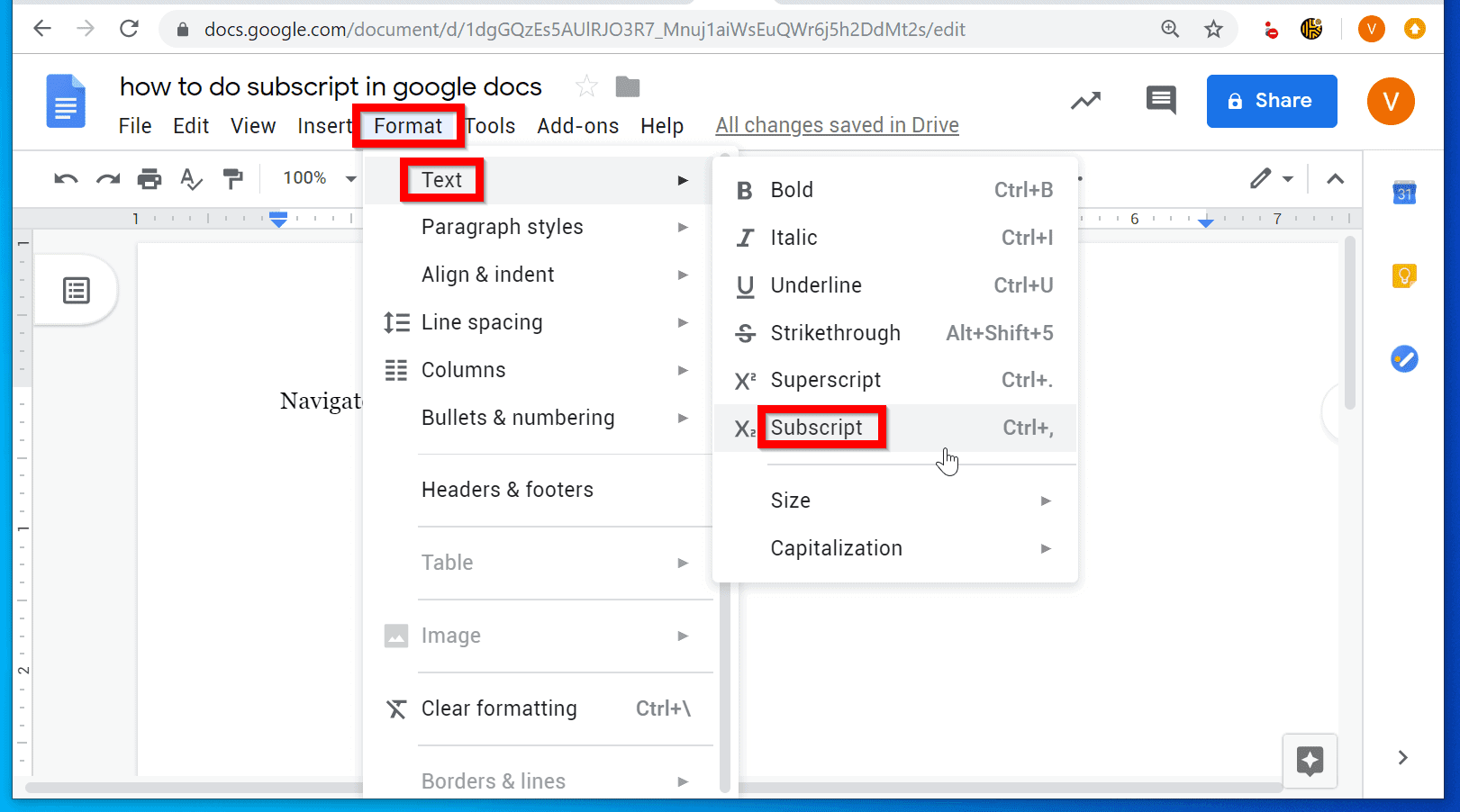Open the round orange-black extension icon
The image size is (1460, 812).
pos(1311,30)
